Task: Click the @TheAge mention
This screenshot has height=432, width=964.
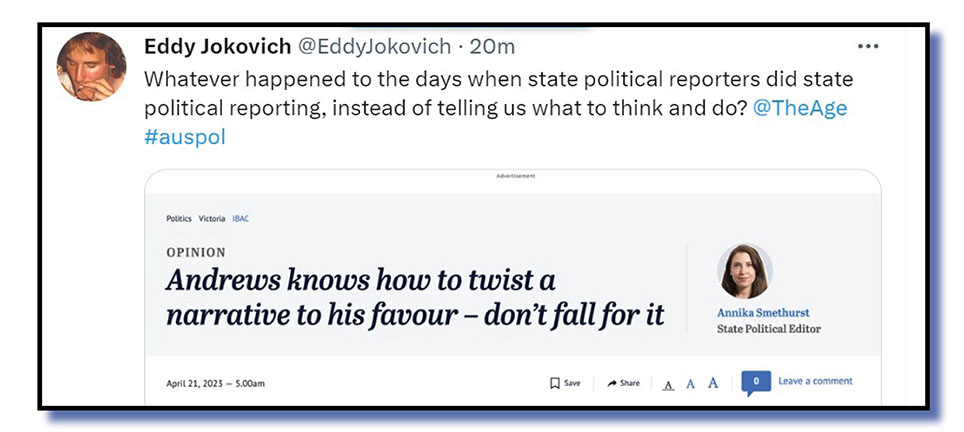Action: [799, 108]
